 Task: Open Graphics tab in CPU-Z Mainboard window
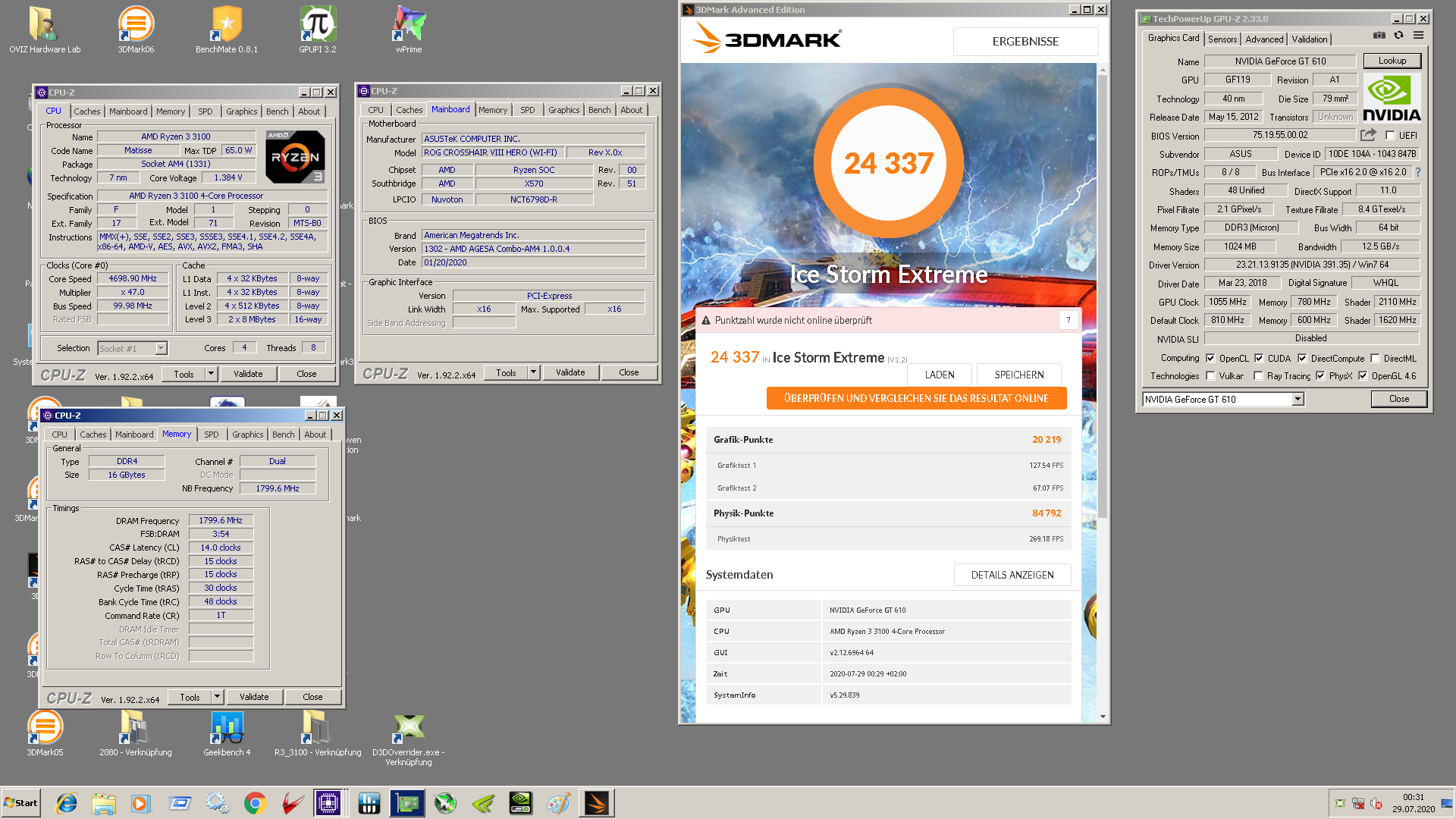click(563, 110)
